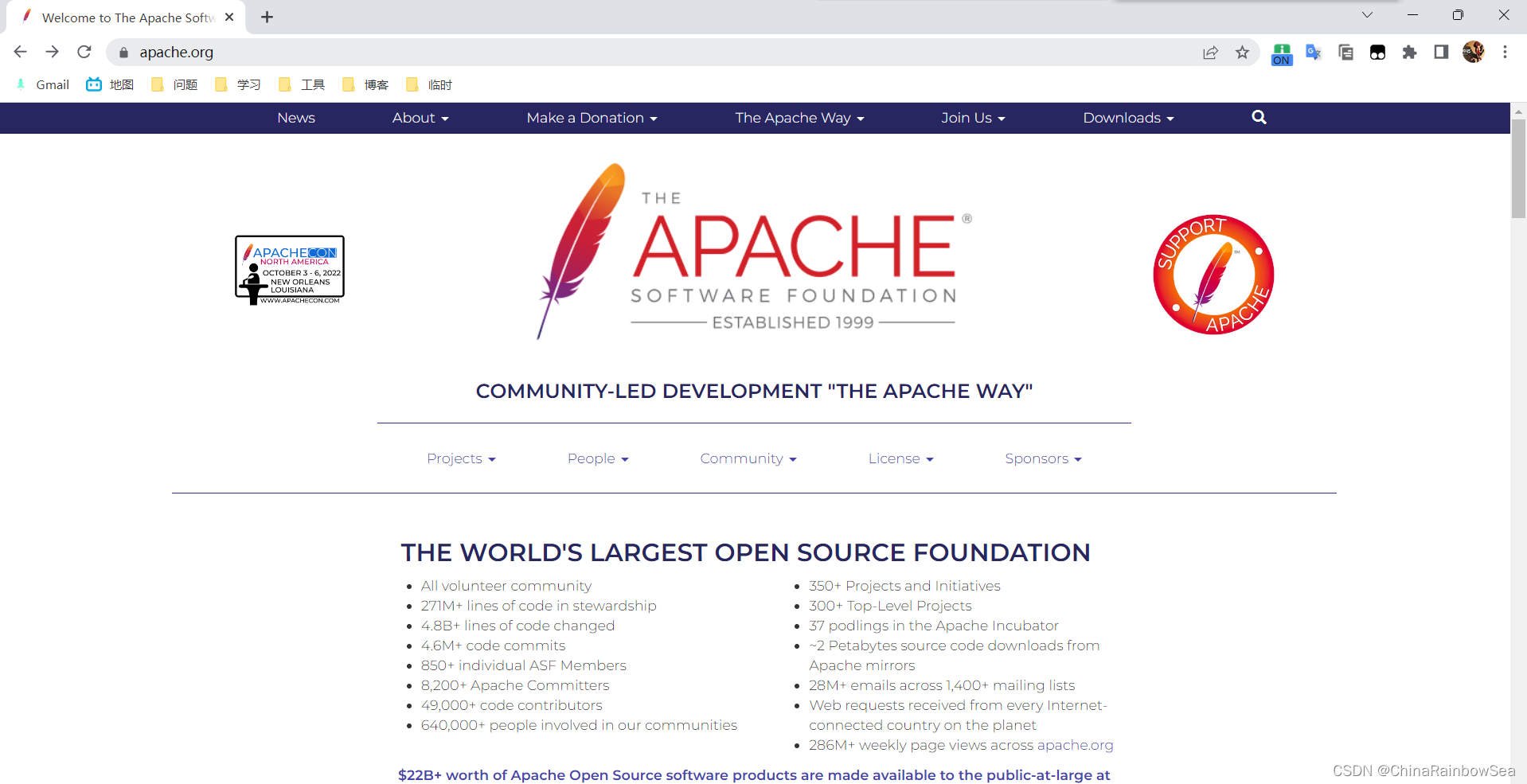Expand the Make a Donation dropdown

point(592,118)
